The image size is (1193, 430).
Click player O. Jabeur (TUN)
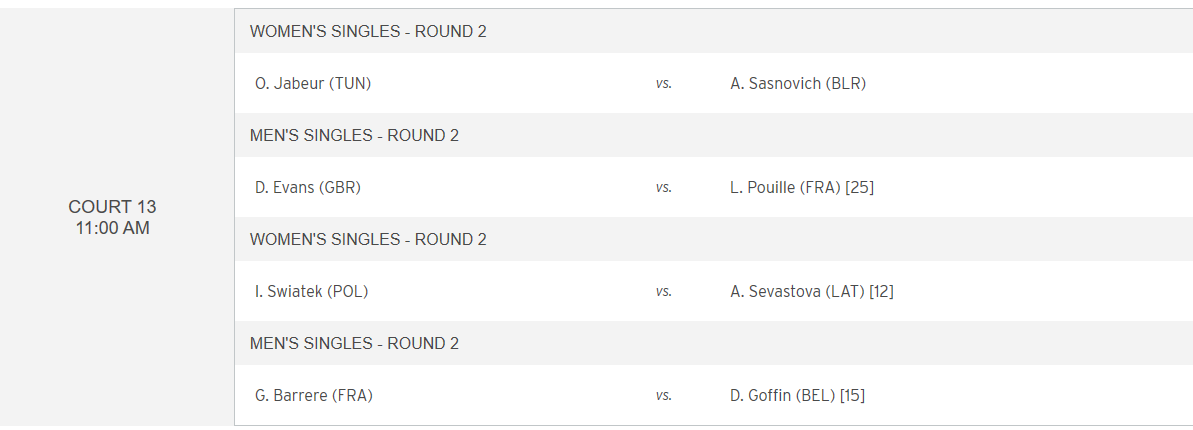313,84
